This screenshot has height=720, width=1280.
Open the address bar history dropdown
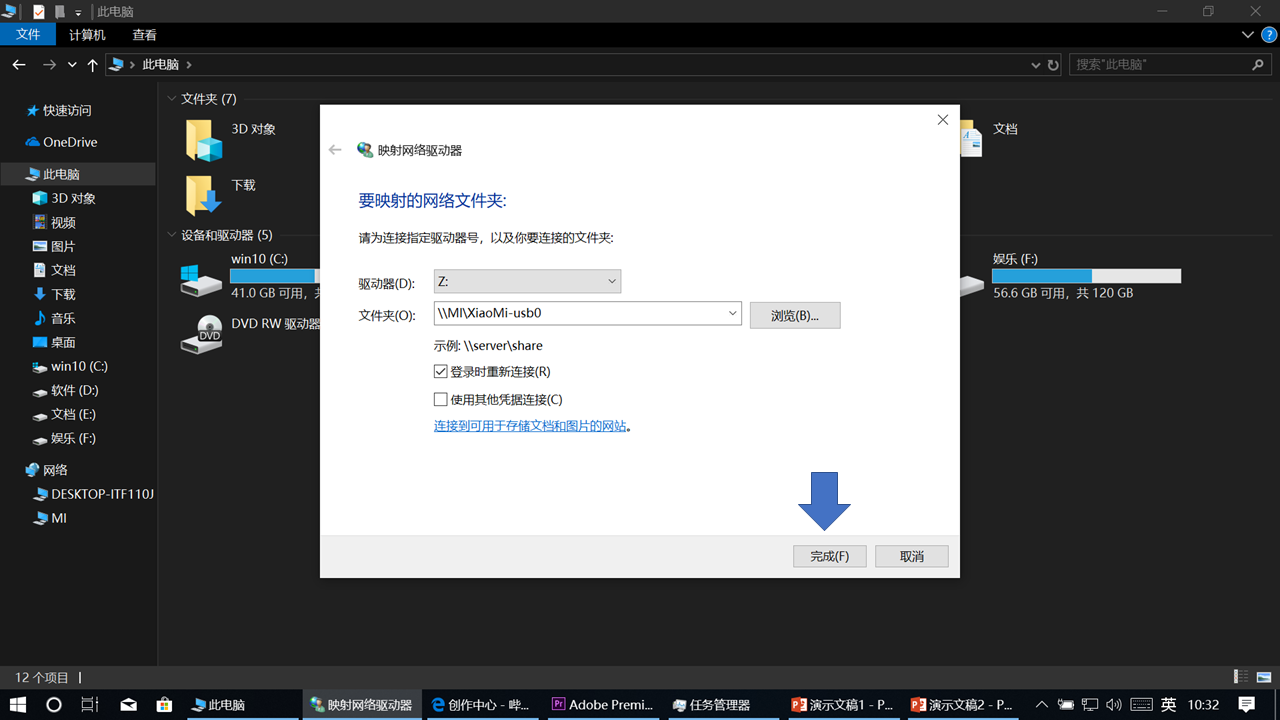1036,65
